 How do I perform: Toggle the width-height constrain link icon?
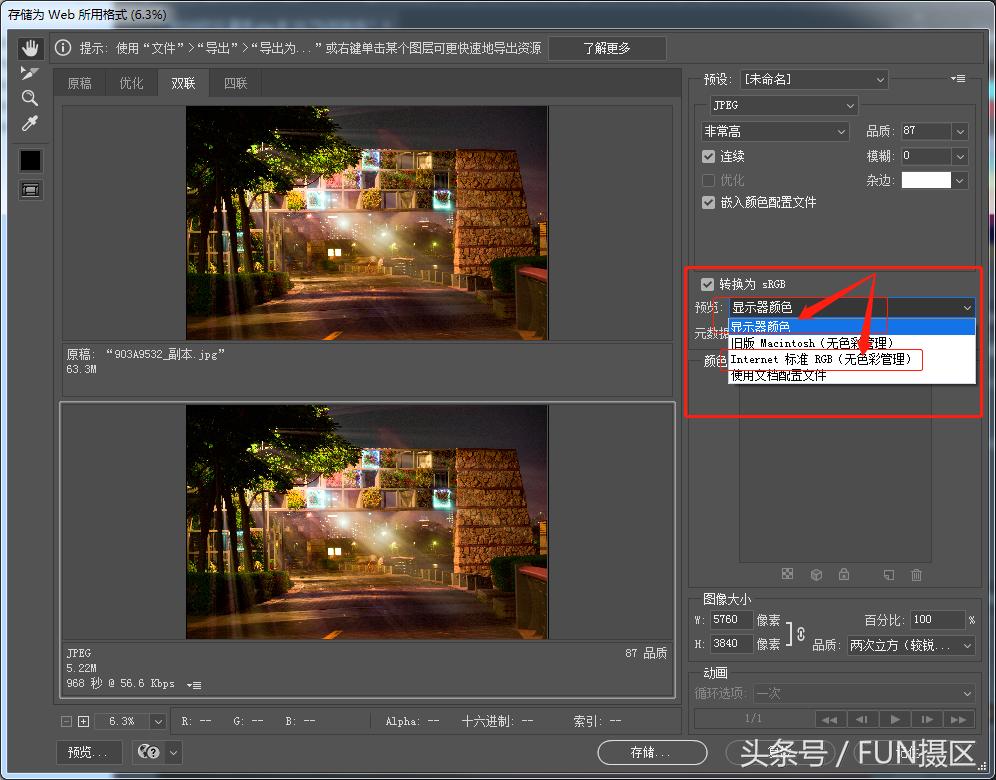tap(800, 633)
